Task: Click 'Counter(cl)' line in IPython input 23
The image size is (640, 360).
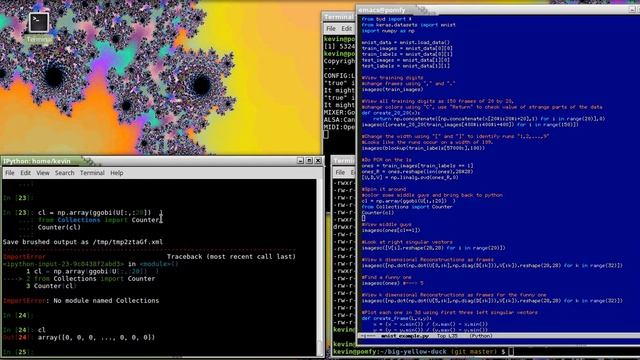Action: tap(59, 227)
